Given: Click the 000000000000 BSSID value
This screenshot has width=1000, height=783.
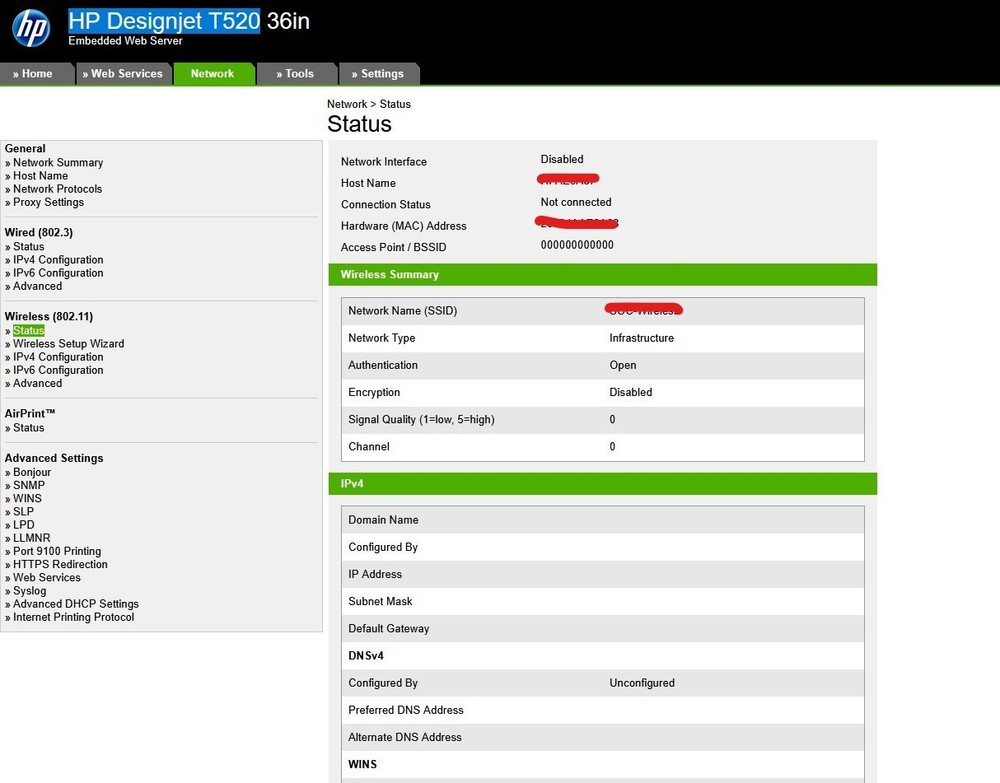Looking at the screenshot, I should pyautogui.click(x=577, y=245).
